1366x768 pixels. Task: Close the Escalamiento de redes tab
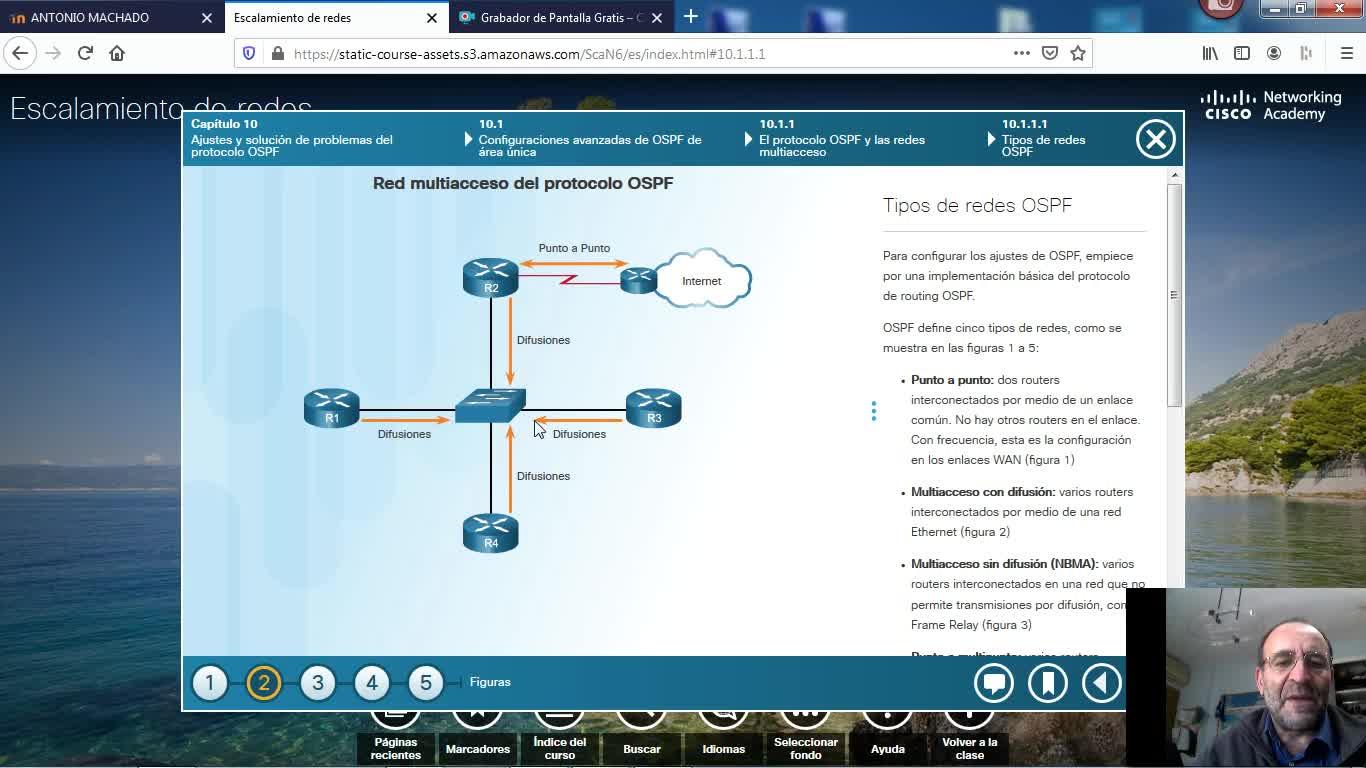point(432,18)
